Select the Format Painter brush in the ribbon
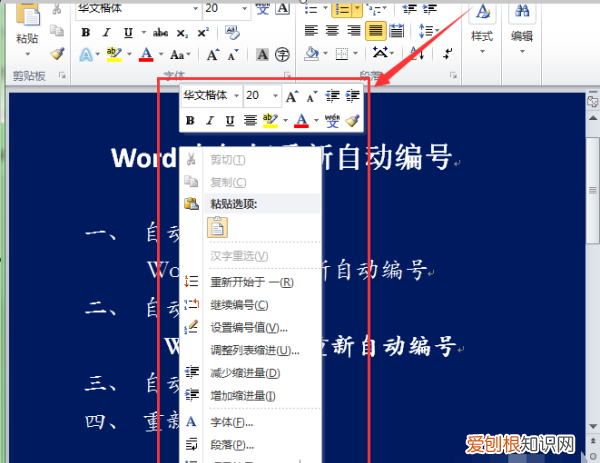Viewport: 600px width, 463px height. (x=57, y=53)
